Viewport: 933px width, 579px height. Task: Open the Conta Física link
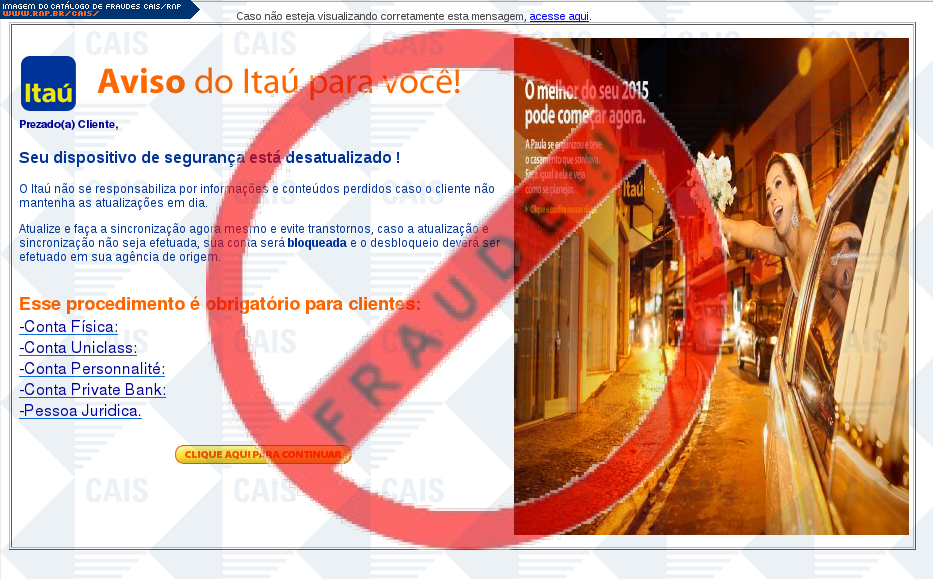[x=68, y=327]
